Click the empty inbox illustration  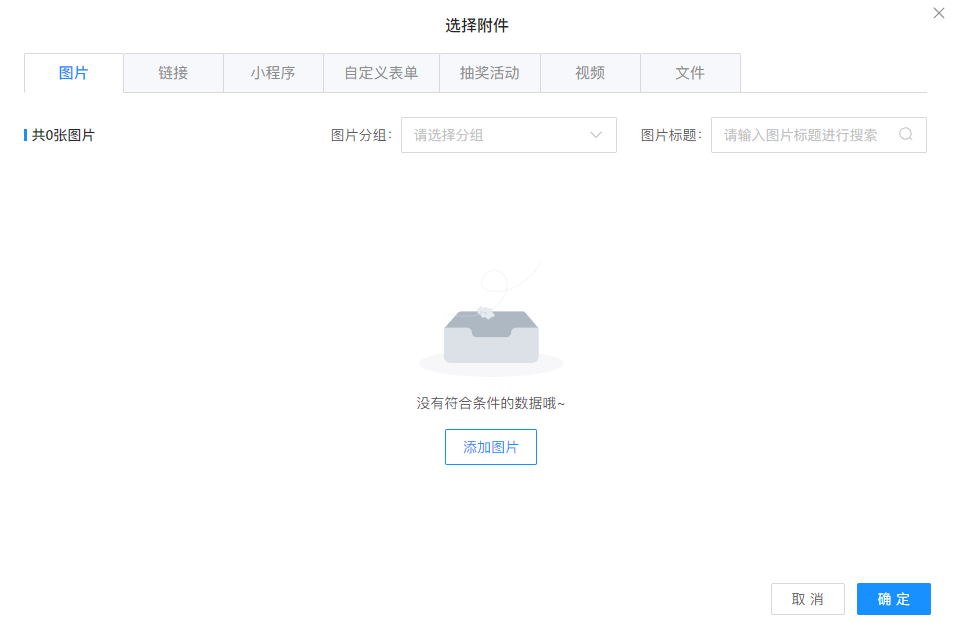tap(491, 330)
